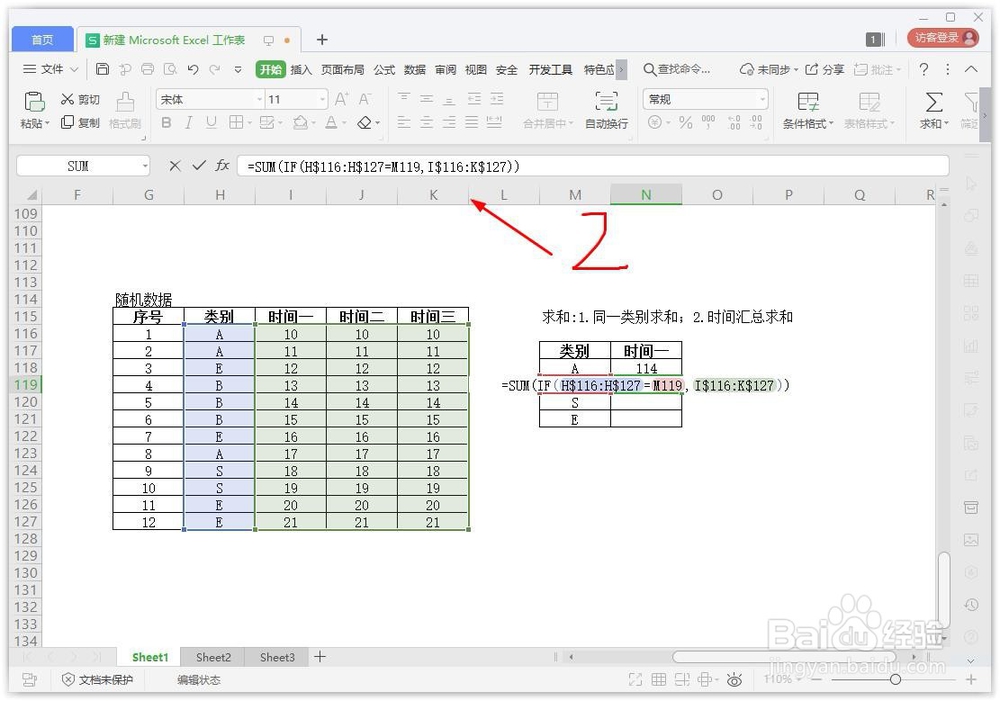This screenshot has width=1000, height=701.
Task: Click the Print Preview icon
Action: point(170,69)
